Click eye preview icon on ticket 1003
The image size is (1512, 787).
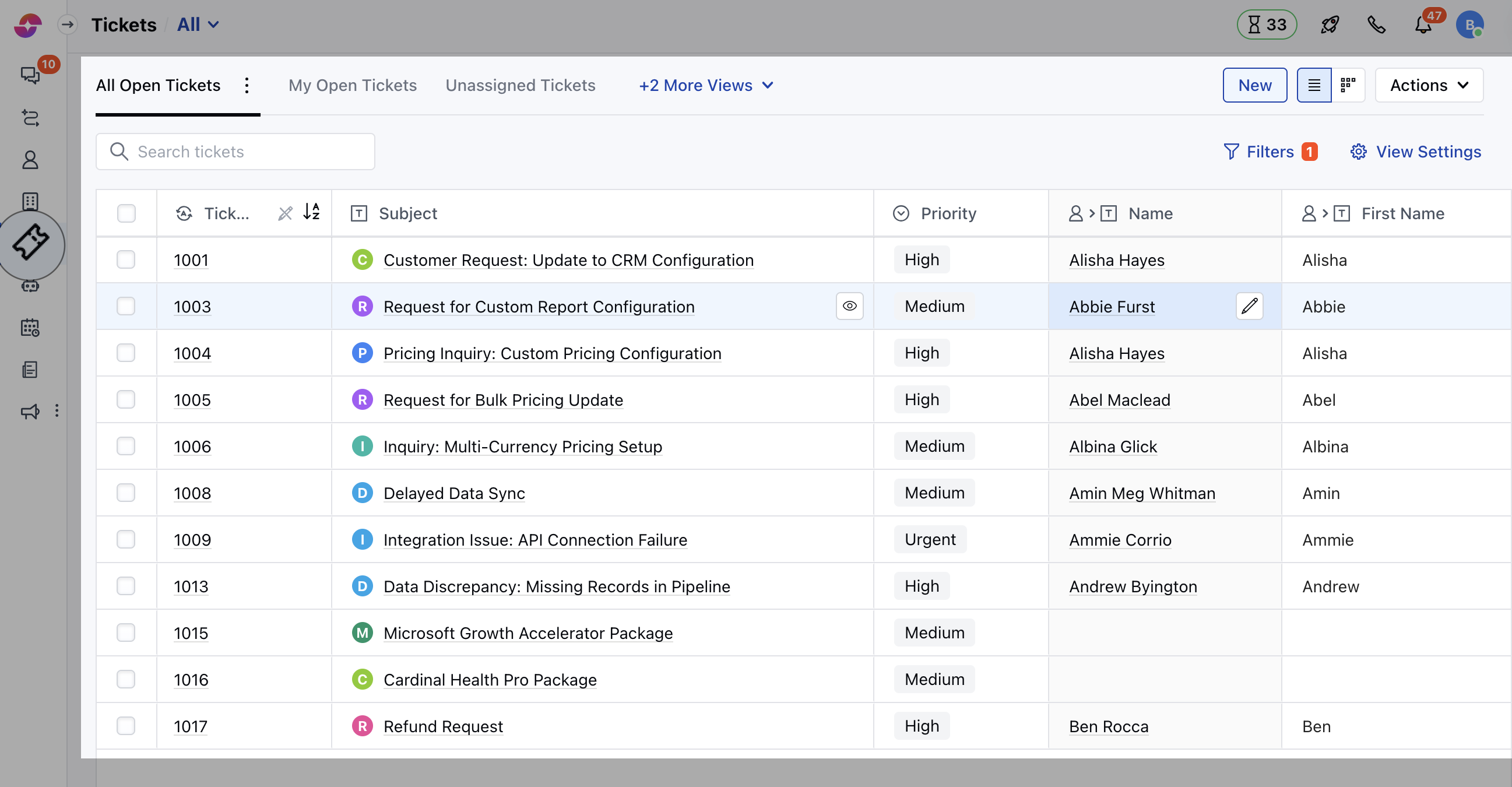tap(849, 305)
